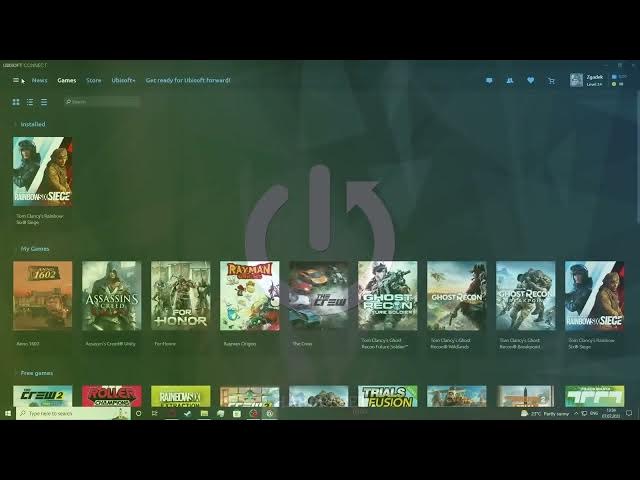Switch to list view layout

click(30, 102)
